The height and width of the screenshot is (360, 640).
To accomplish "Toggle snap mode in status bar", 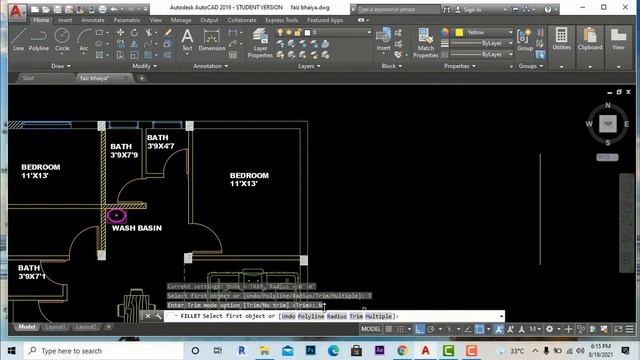I will pos(400,329).
